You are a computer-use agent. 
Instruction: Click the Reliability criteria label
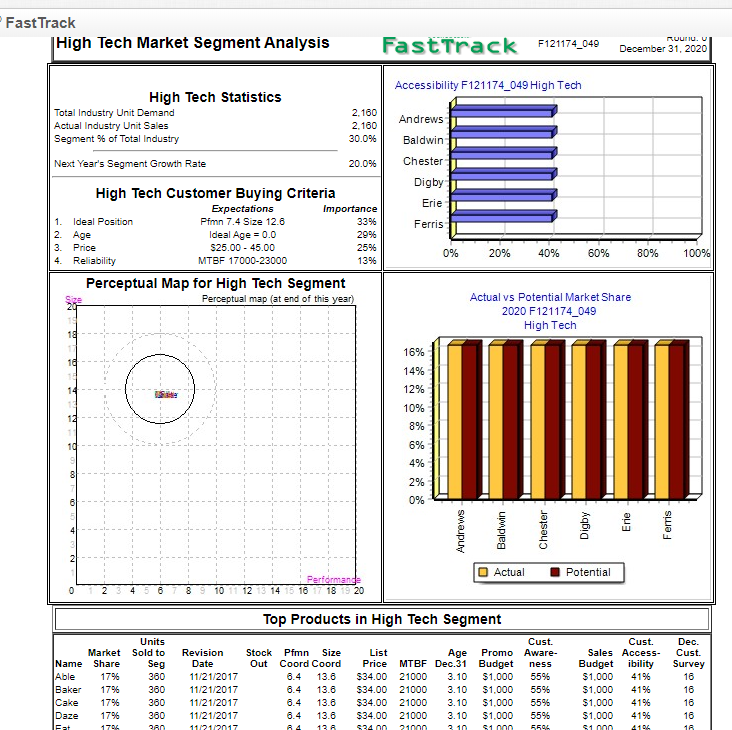tap(94, 261)
